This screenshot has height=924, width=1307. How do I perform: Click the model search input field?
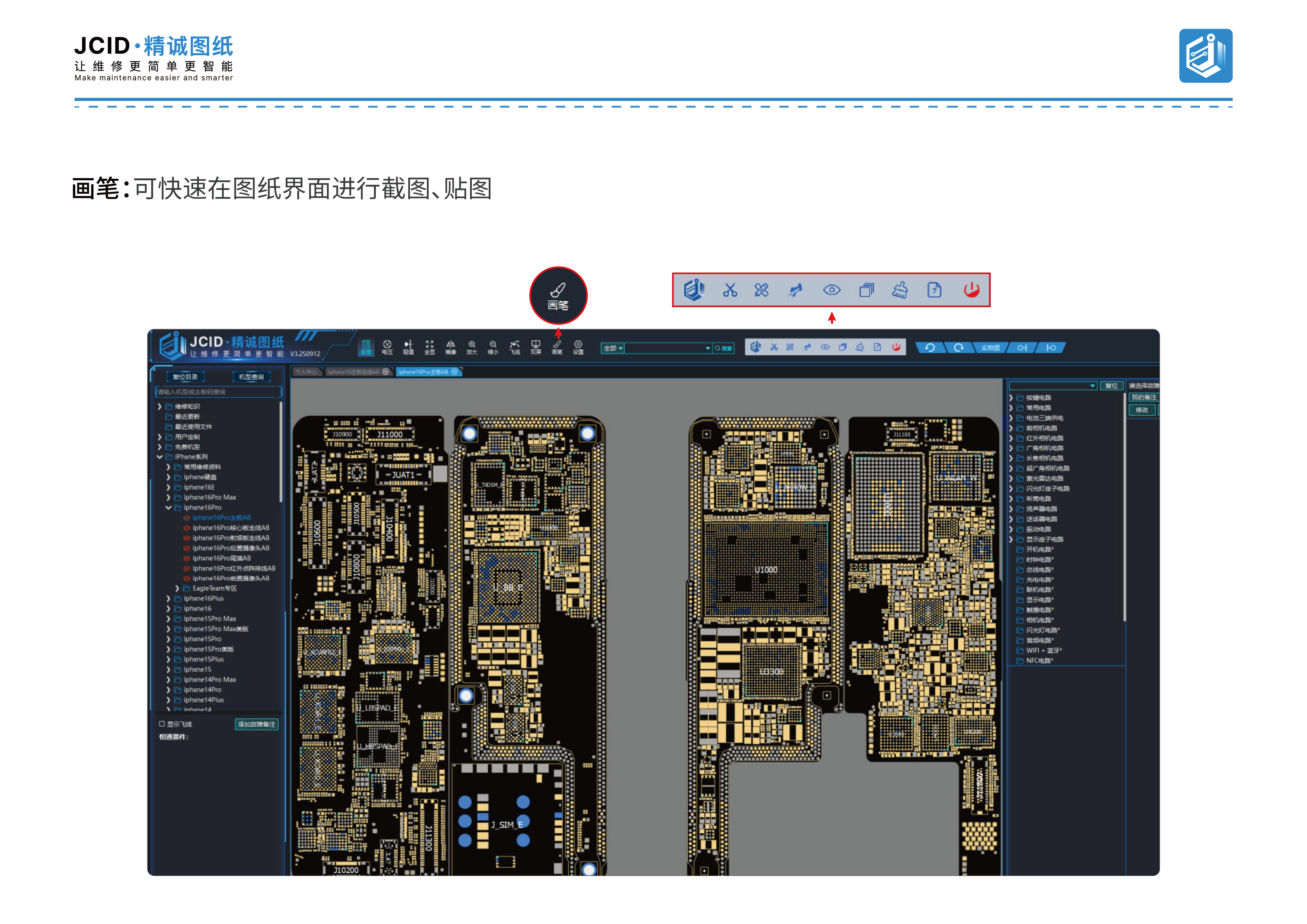click(x=218, y=392)
